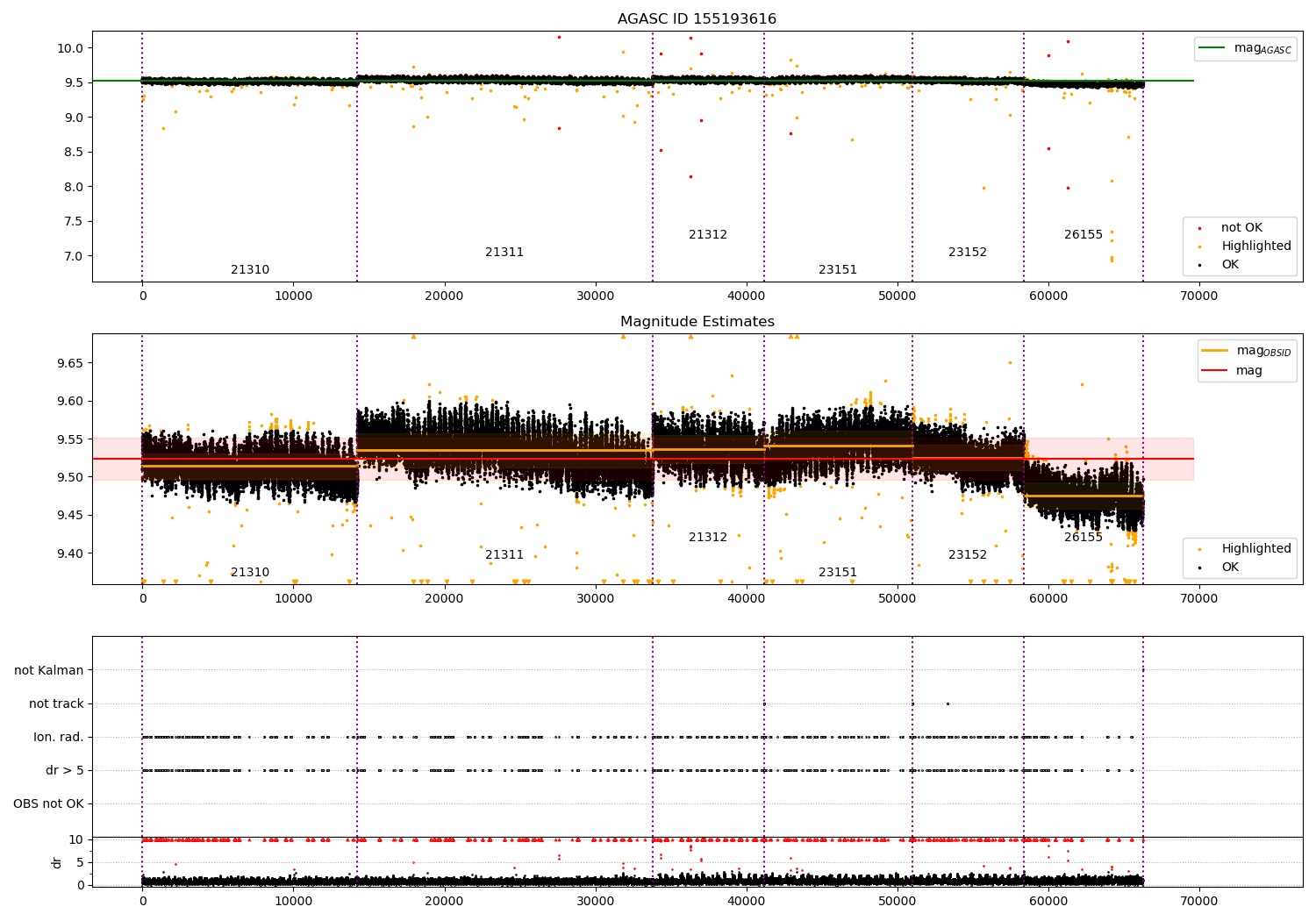1316x921 pixels.
Task: Click the 9.50 y-tick in Magnitude Estimates
Action: click(72, 477)
